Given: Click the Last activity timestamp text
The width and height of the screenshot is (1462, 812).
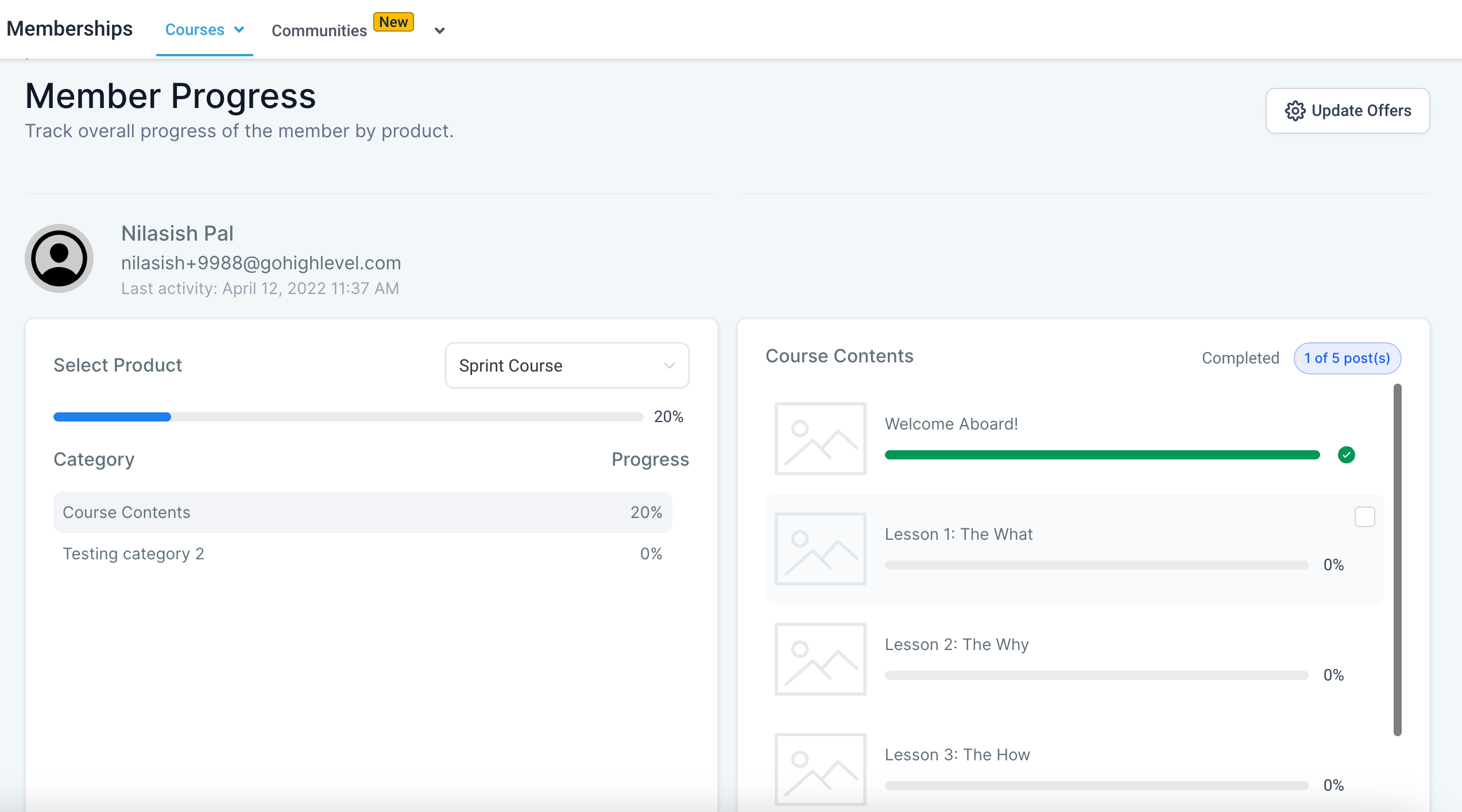Looking at the screenshot, I should (x=260, y=288).
